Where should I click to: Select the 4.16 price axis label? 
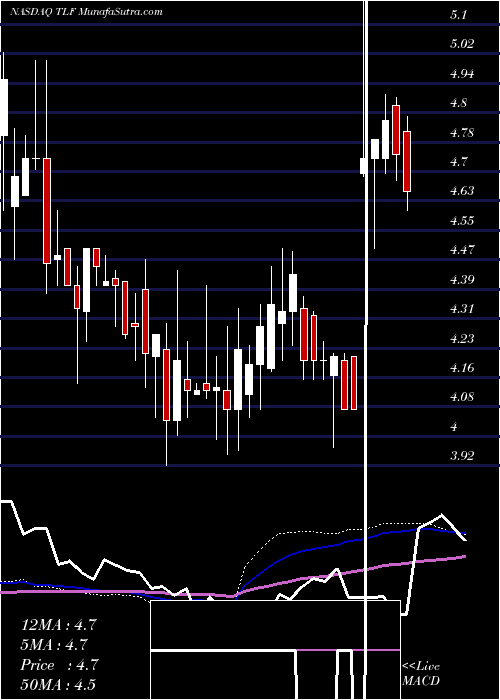462,367
